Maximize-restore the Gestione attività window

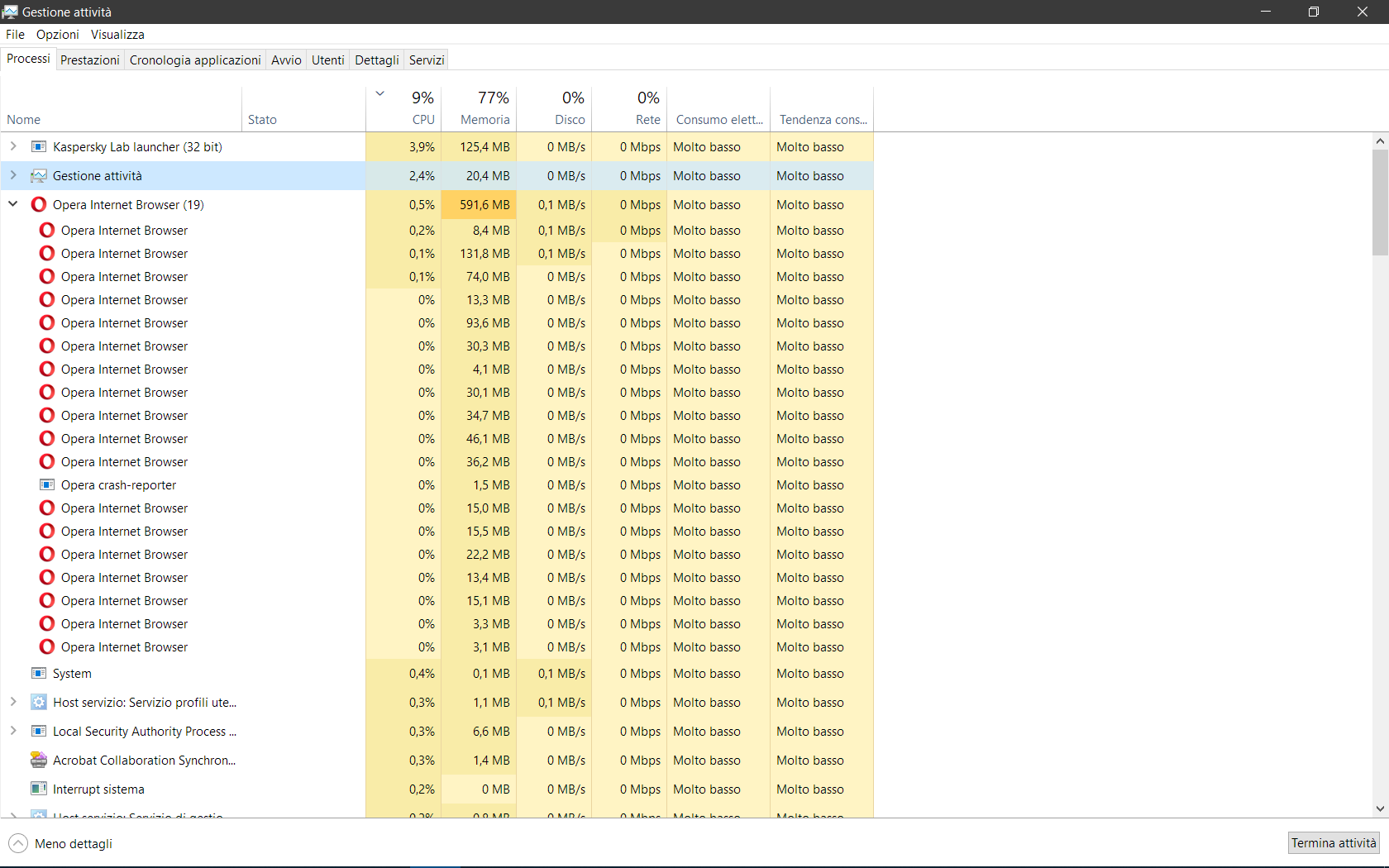(x=1313, y=12)
